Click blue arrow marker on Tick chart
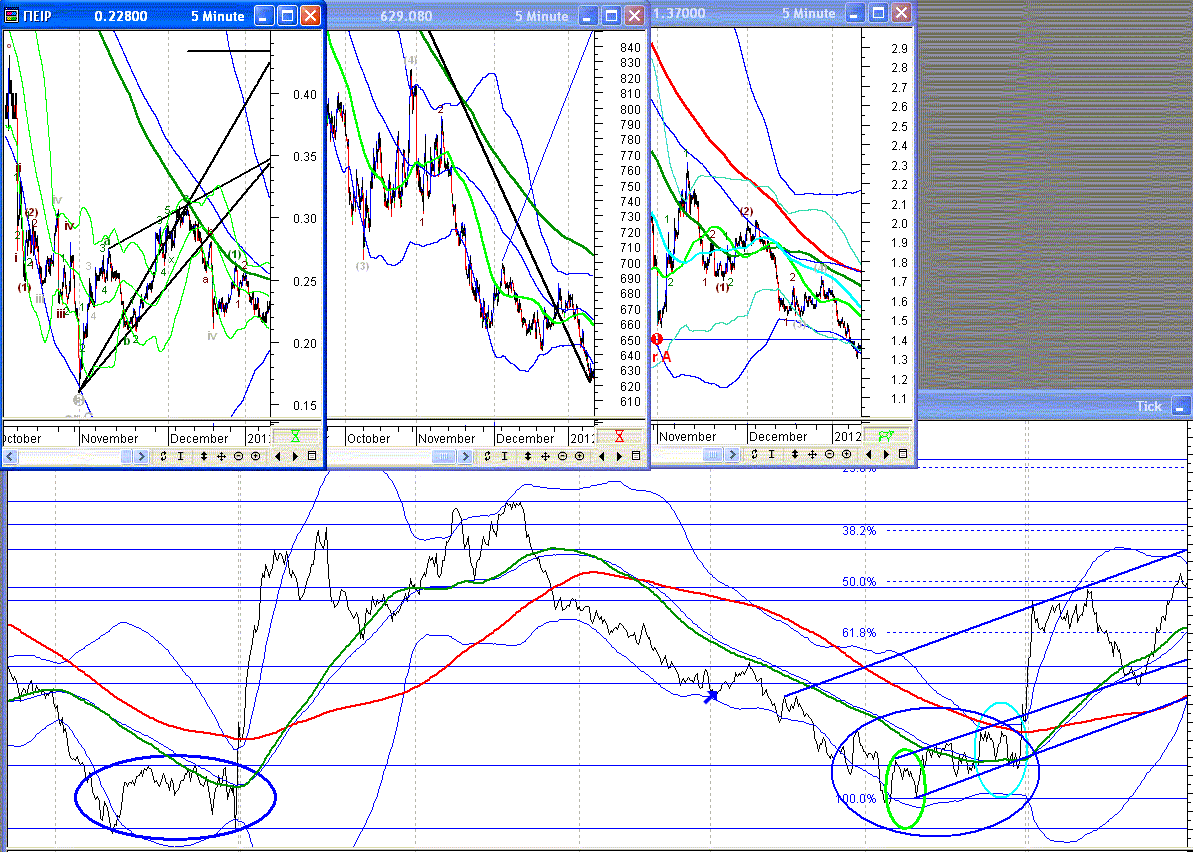 (x=711, y=695)
